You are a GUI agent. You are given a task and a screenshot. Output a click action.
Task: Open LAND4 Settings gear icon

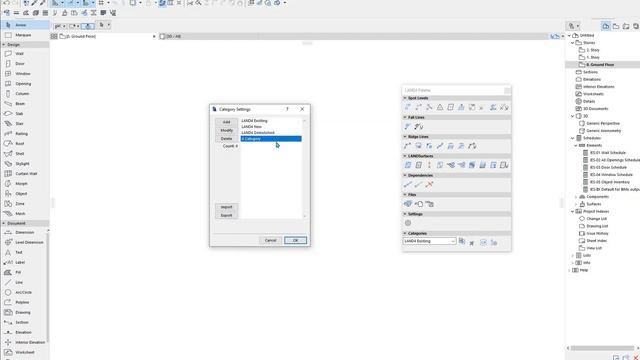pyautogui.click(x=408, y=223)
